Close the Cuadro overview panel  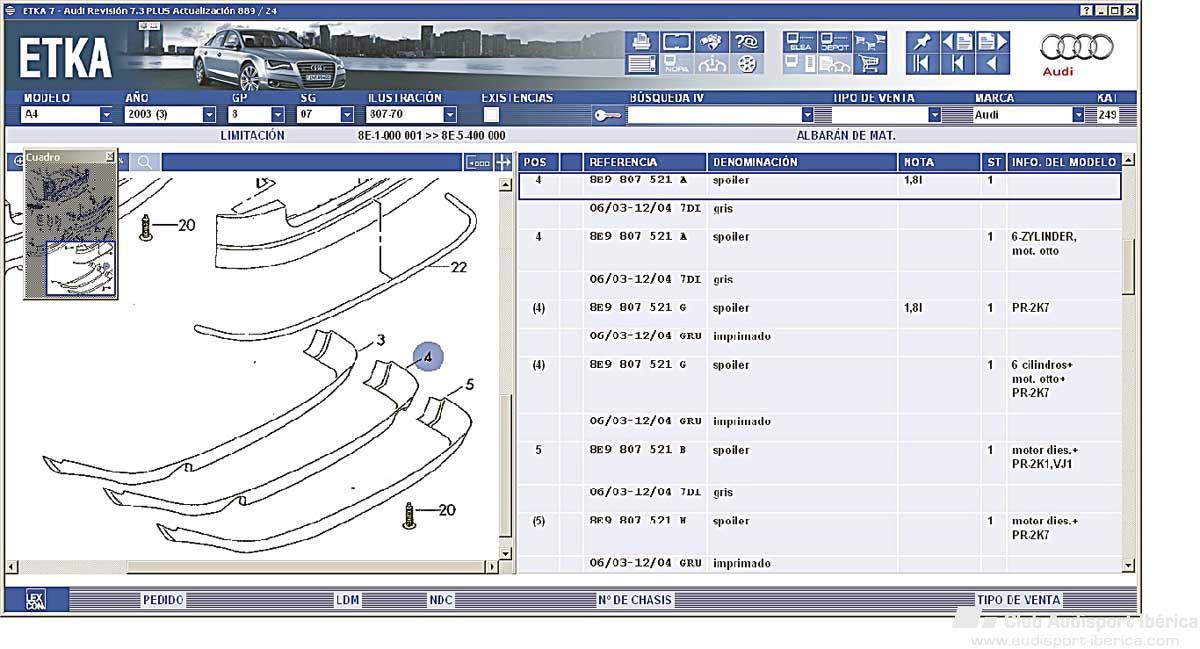tap(110, 157)
